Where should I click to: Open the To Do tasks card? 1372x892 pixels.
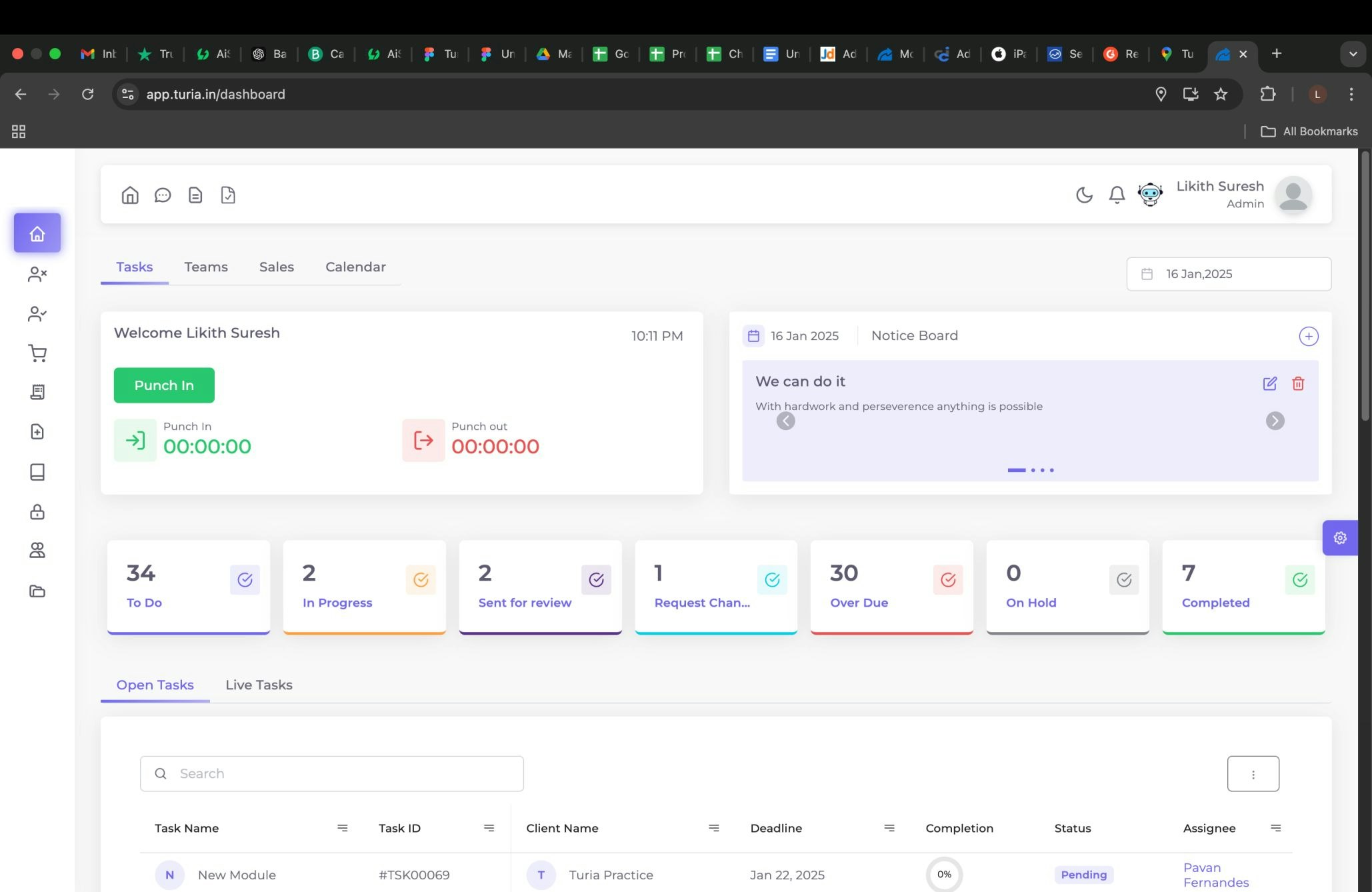pos(189,587)
